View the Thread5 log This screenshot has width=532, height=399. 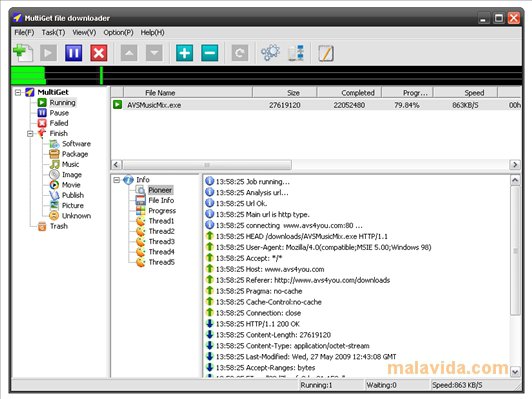coord(162,262)
